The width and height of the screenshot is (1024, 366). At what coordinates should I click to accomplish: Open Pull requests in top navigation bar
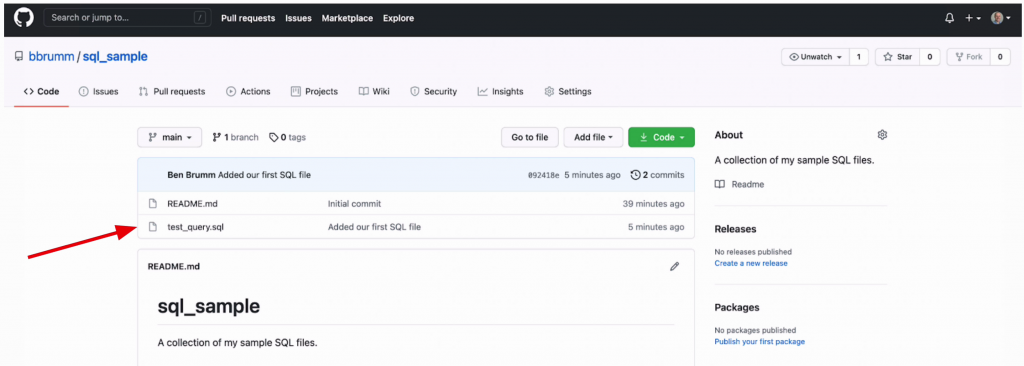248,18
